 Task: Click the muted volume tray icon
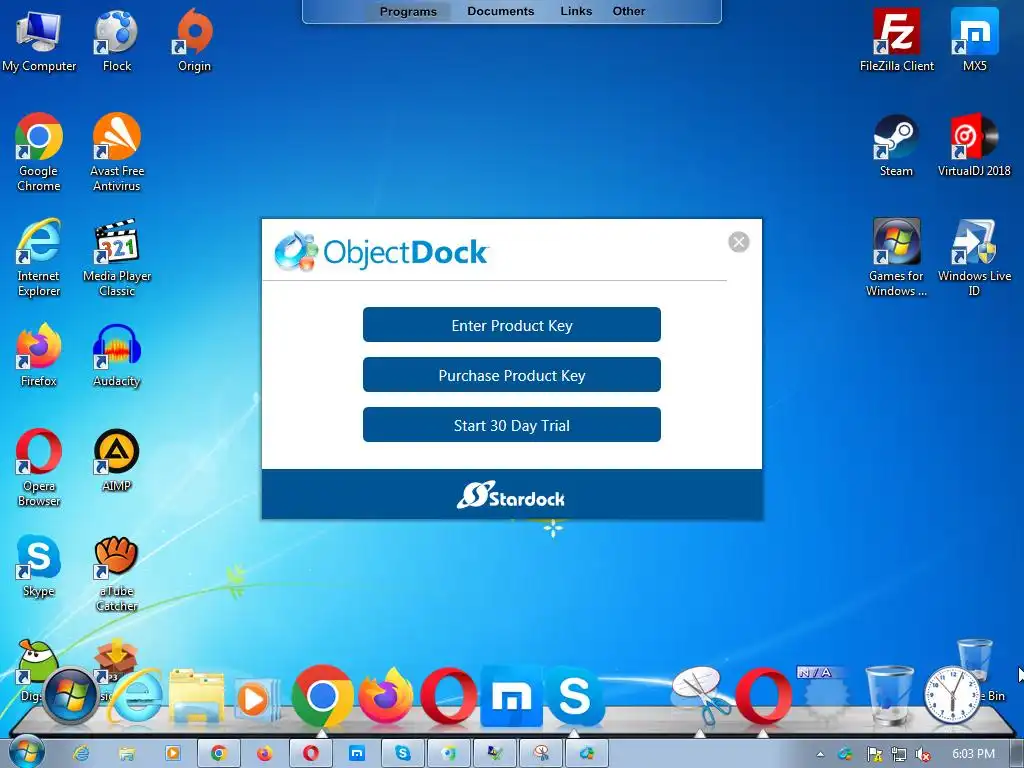[x=923, y=754]
